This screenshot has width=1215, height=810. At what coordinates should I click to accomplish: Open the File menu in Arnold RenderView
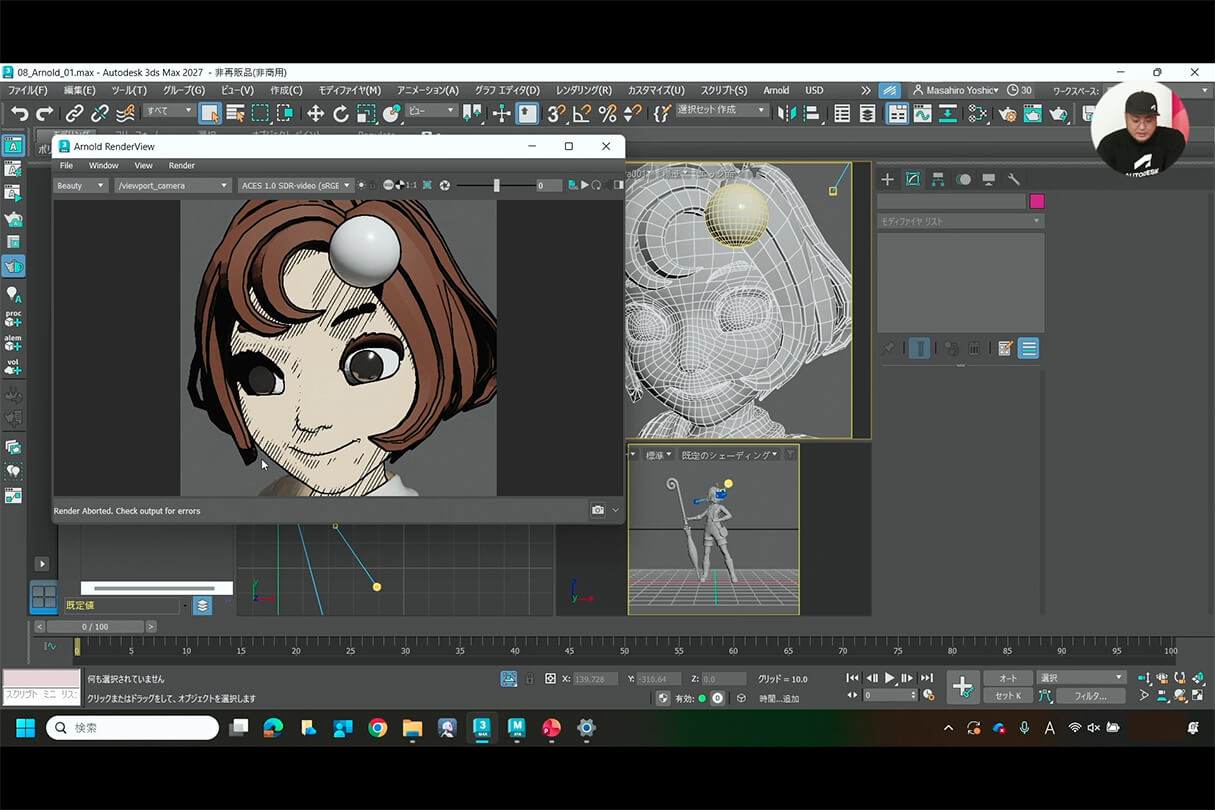pos(66,165)
